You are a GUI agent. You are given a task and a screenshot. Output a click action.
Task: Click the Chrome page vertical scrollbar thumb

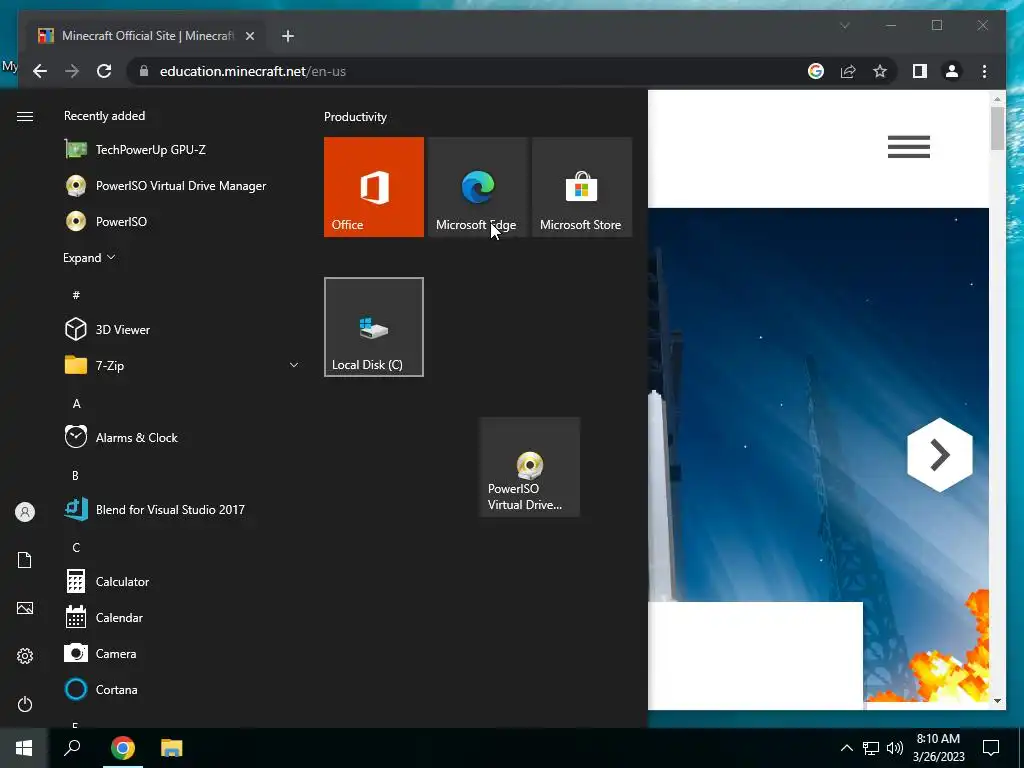tap(997, 128)
